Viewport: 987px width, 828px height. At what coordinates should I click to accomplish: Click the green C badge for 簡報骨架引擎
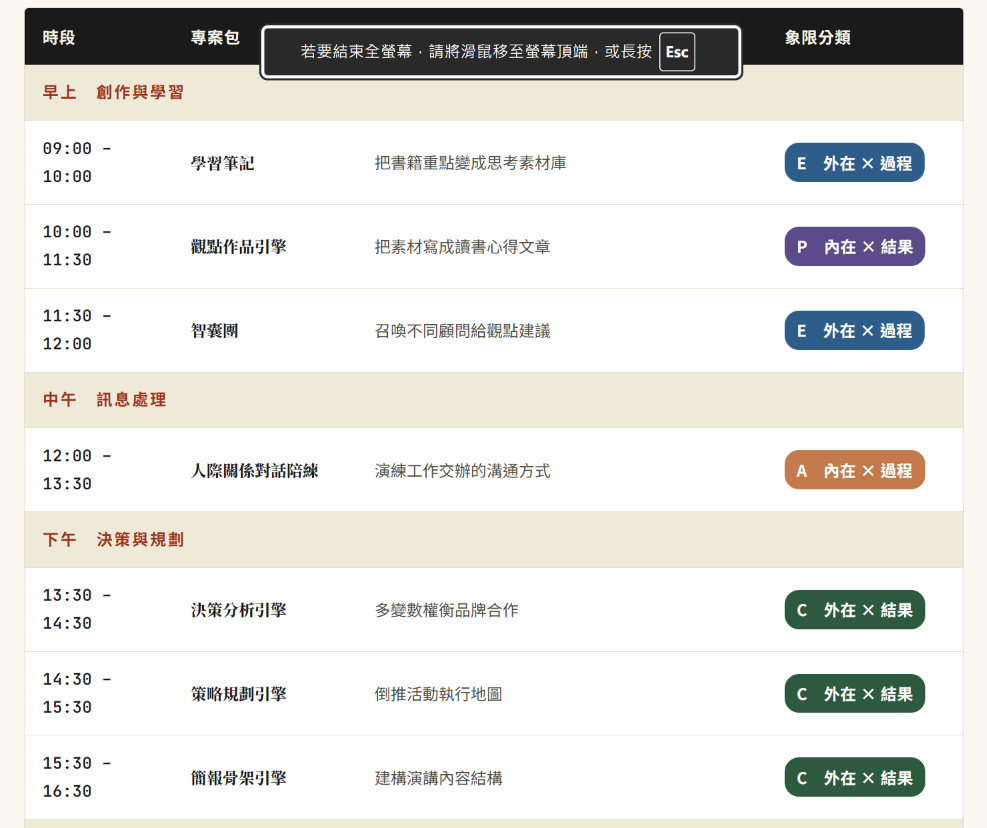[x=854, y=778]
